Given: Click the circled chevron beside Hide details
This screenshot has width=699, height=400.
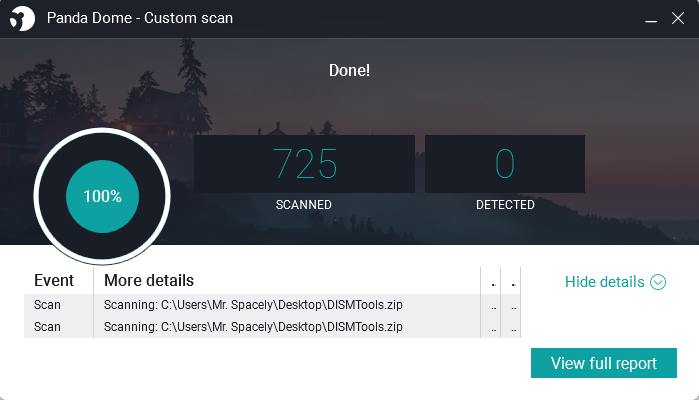Looking at the screenshot, I should click(658, 282).
